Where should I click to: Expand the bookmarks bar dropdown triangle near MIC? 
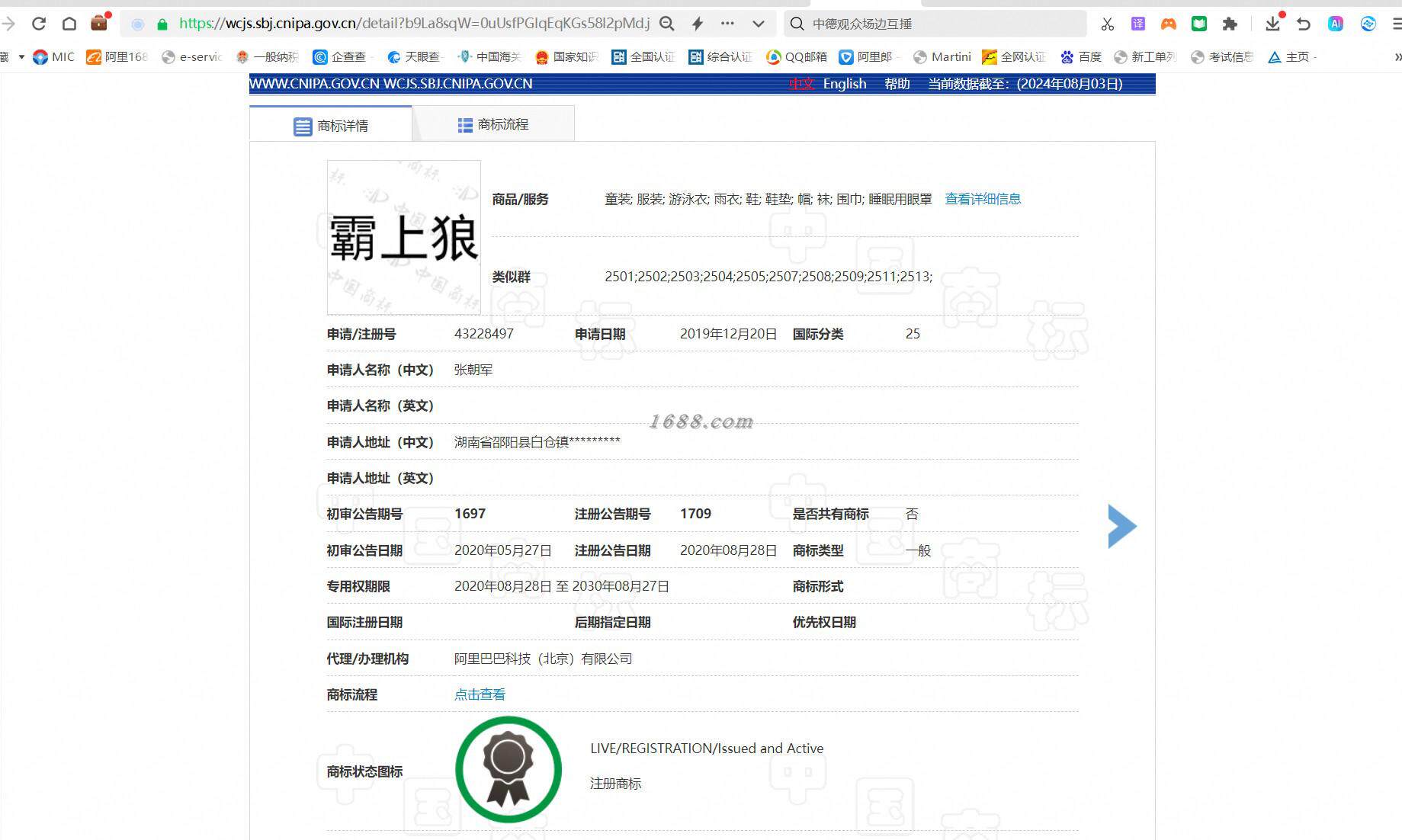[x=21, y=57]
